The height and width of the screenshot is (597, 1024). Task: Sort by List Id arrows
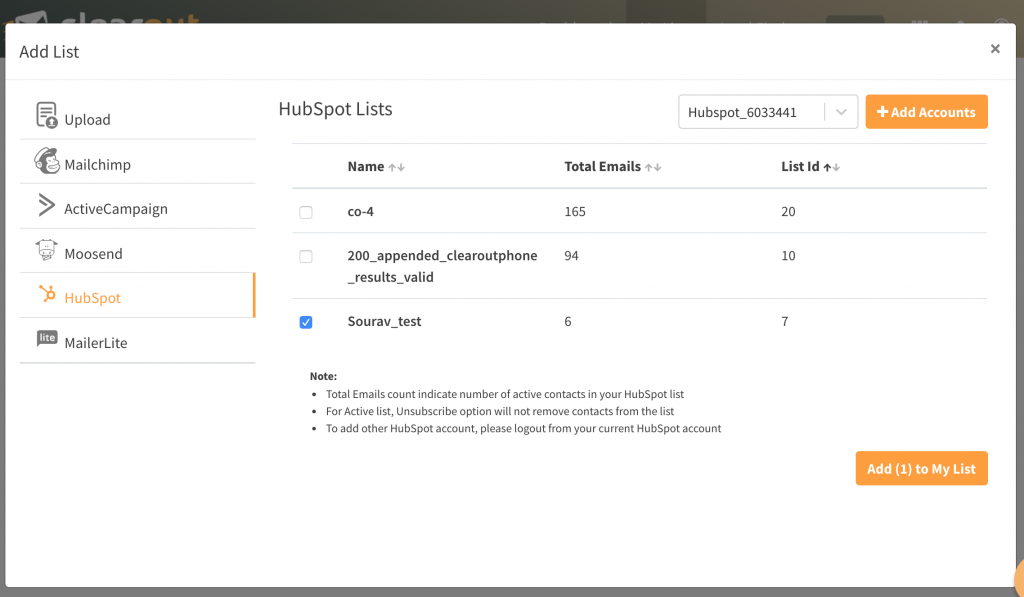pos(831,167)
